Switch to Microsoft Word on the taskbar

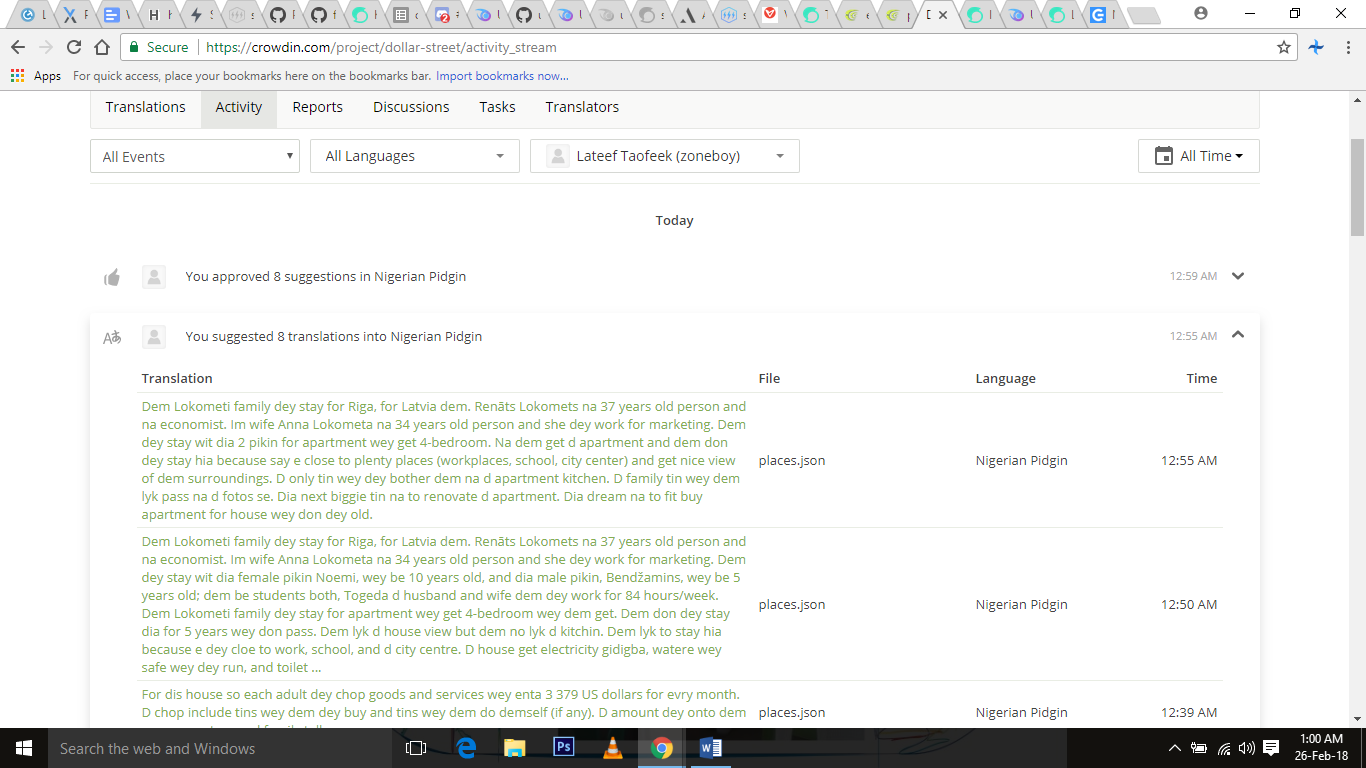click(710, 748)
